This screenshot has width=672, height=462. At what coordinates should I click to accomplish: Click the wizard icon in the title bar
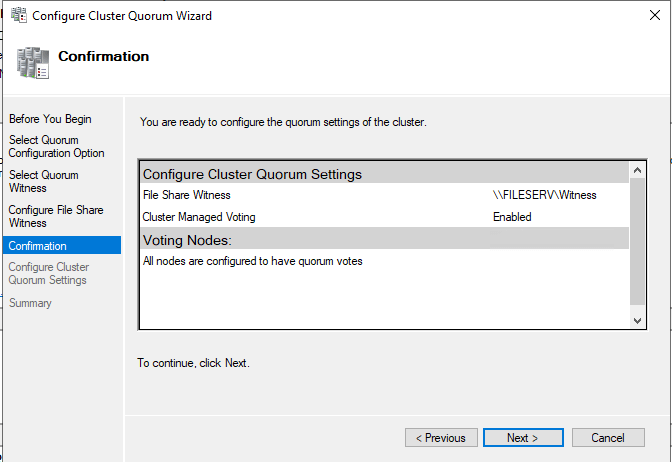[16, 16]
